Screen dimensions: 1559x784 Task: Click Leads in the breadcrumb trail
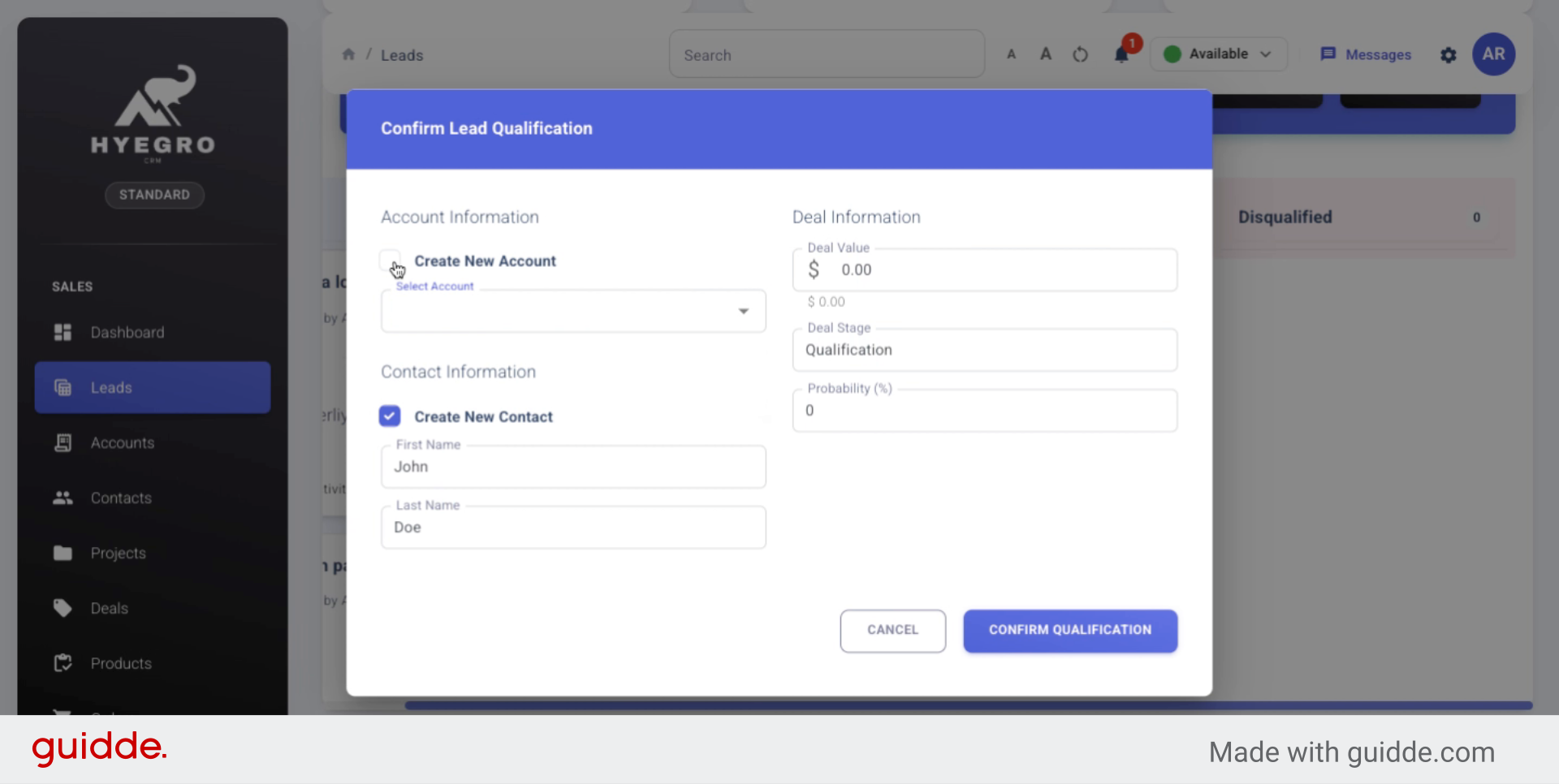coord(401,54)
